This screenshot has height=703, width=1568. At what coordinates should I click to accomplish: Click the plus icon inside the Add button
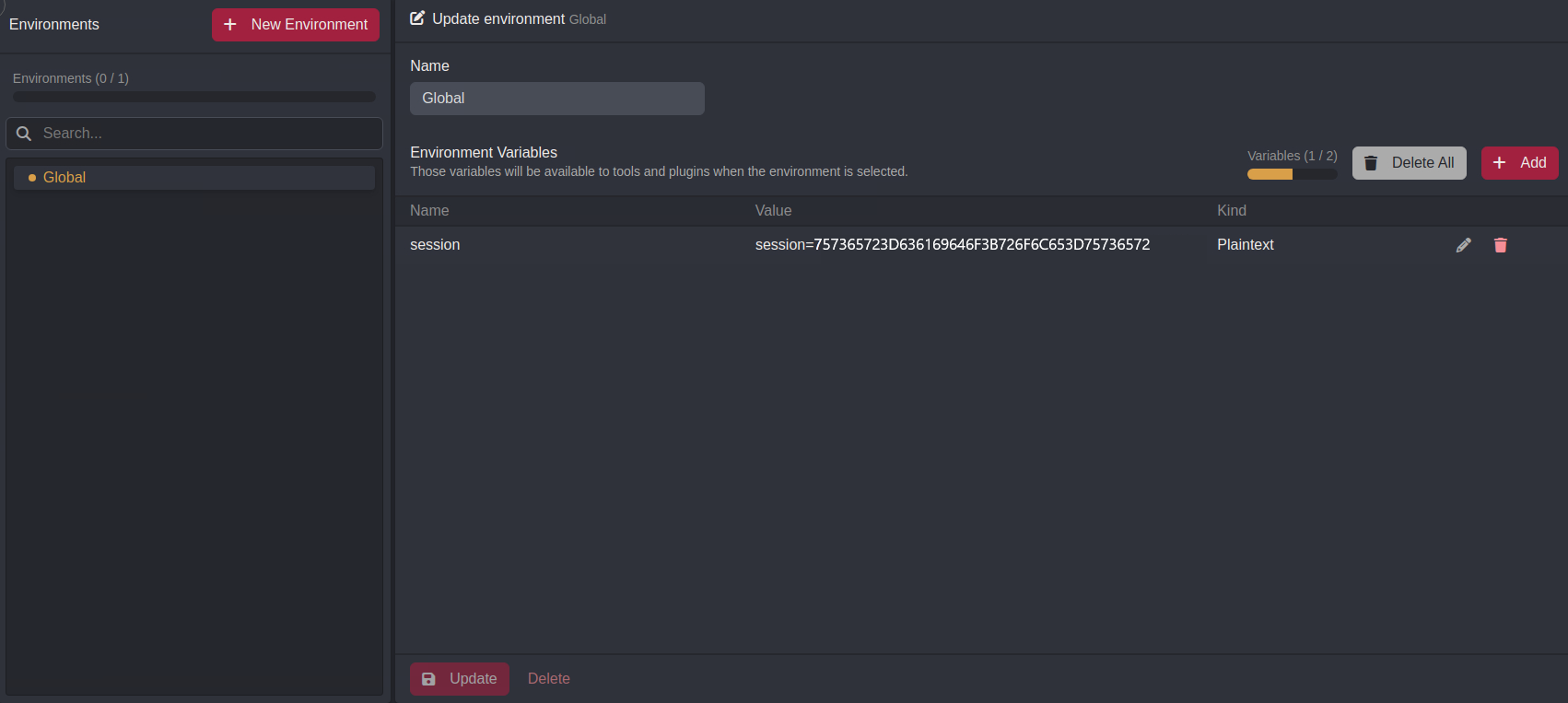click(1499, 162)
